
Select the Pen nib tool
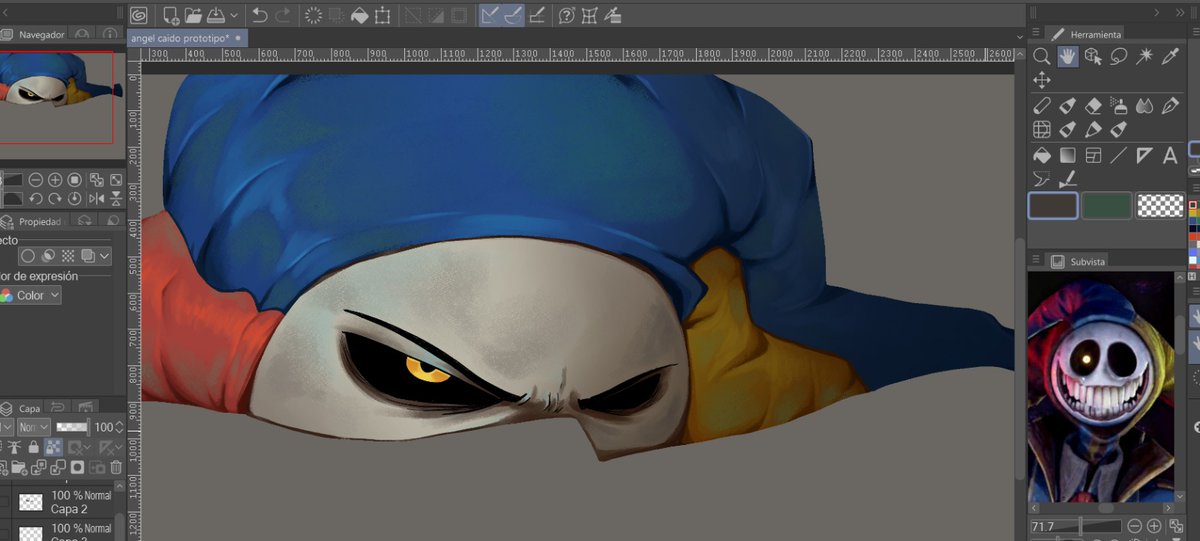click(x=1171, y=105)
